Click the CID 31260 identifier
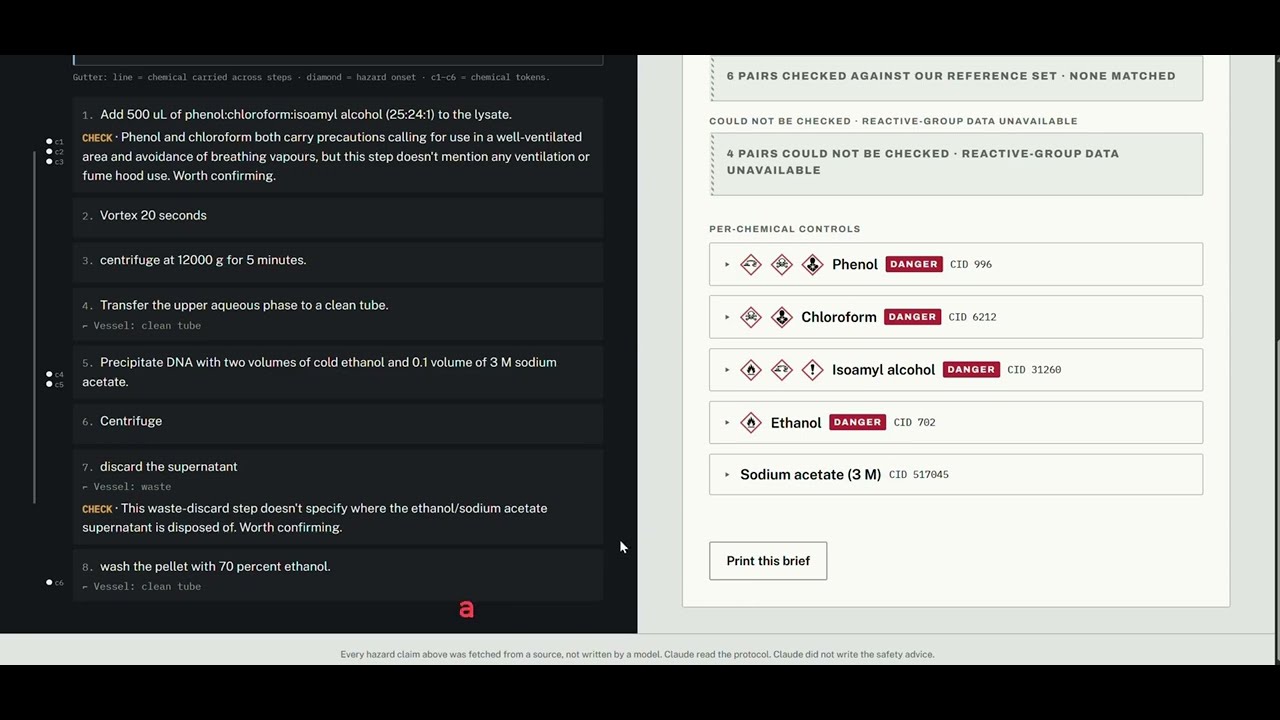Image resolution: width=1280 pixels, height=720 pixels. (x=1034, y=370)
